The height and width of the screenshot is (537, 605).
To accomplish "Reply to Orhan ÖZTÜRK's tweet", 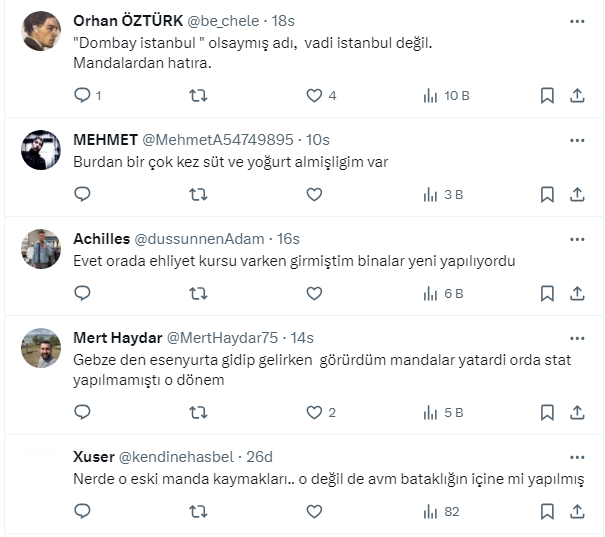I will [x=83, y=95].
